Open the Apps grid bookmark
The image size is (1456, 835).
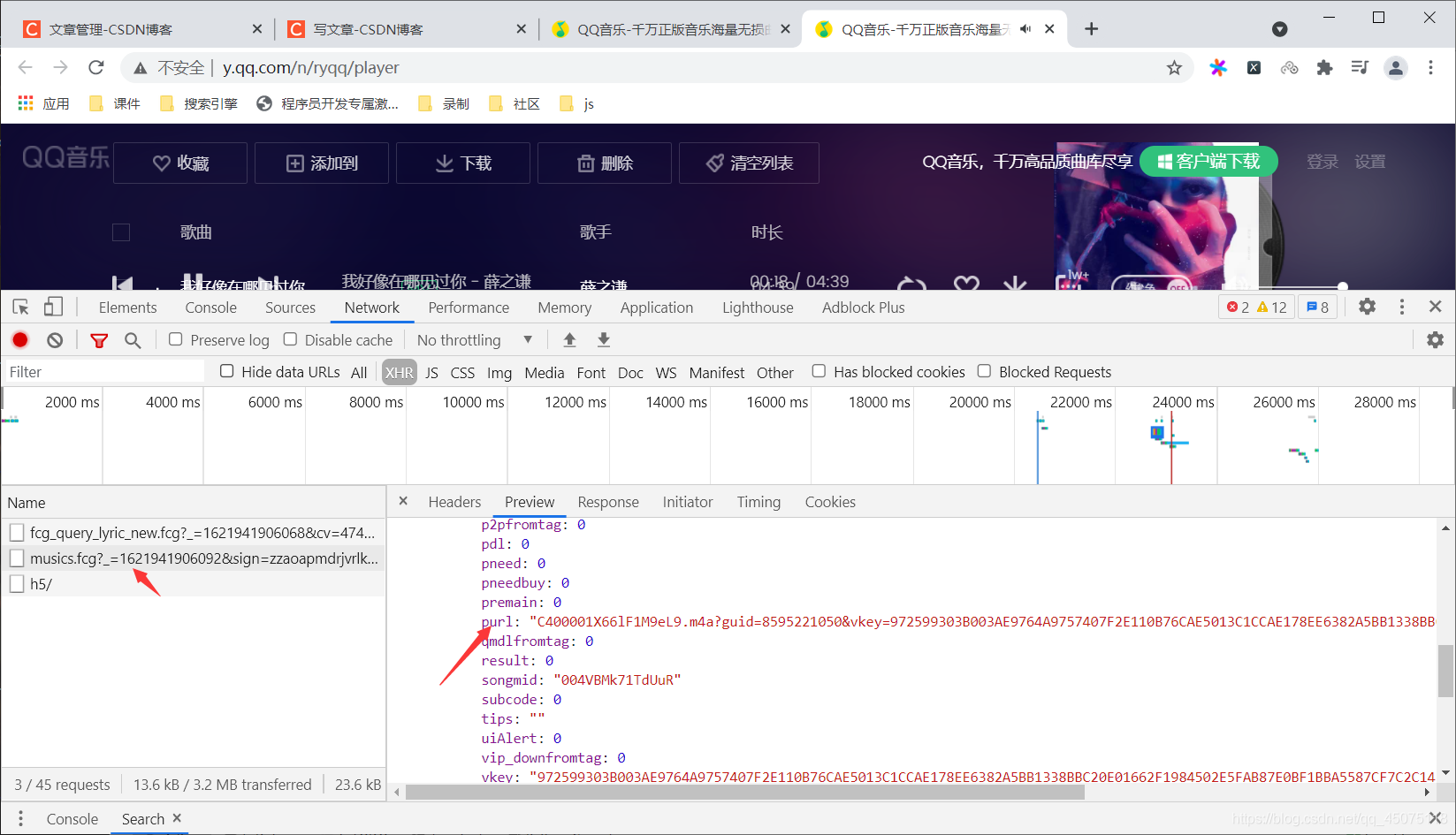pos(43,103)
